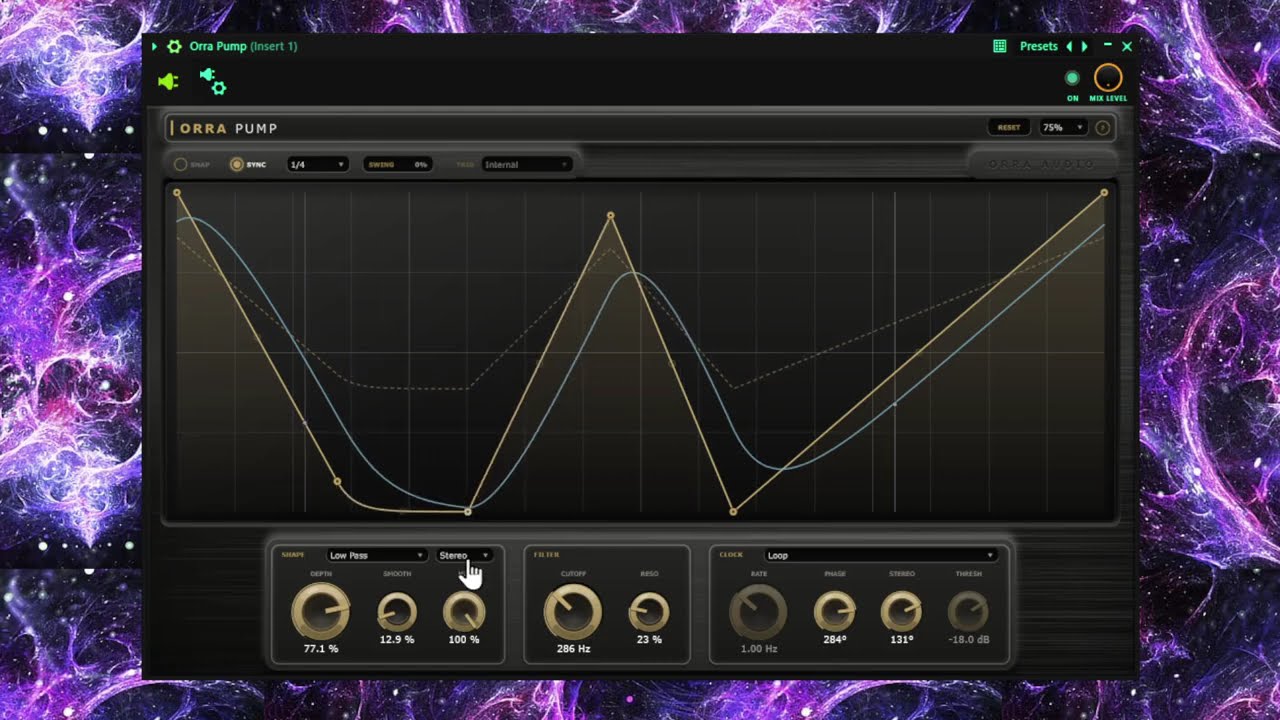This screenshot has width=1280, height=720.
Task: Click the 286 Hz cutoff value
Action: (x=573, y=649)
